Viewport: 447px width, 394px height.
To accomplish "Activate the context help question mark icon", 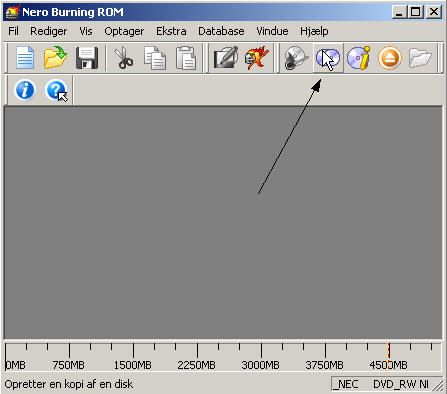I will coord(56,90).
